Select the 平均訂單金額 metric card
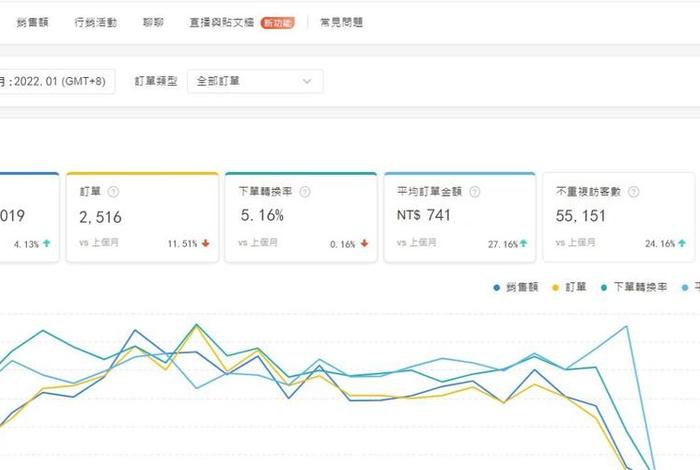Image resolution: width=700 pixels, height=470 pixels. click(460, 217)
